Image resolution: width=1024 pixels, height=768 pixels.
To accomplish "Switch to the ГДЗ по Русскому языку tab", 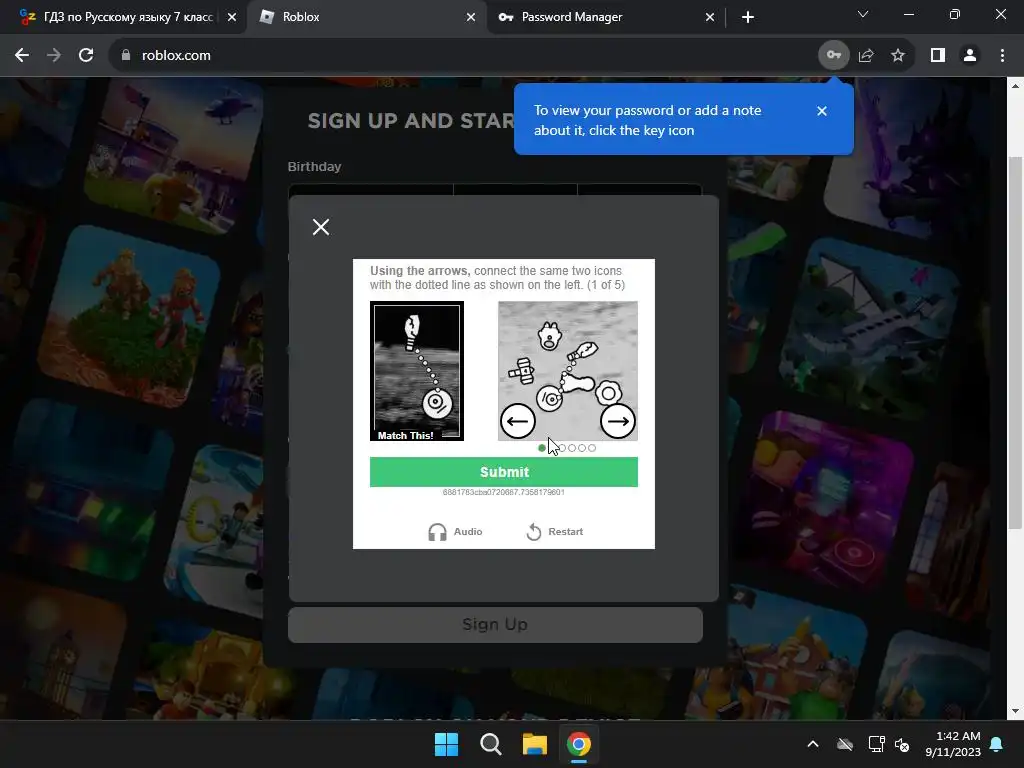I will pyautogui.click(x=121, y=17).
